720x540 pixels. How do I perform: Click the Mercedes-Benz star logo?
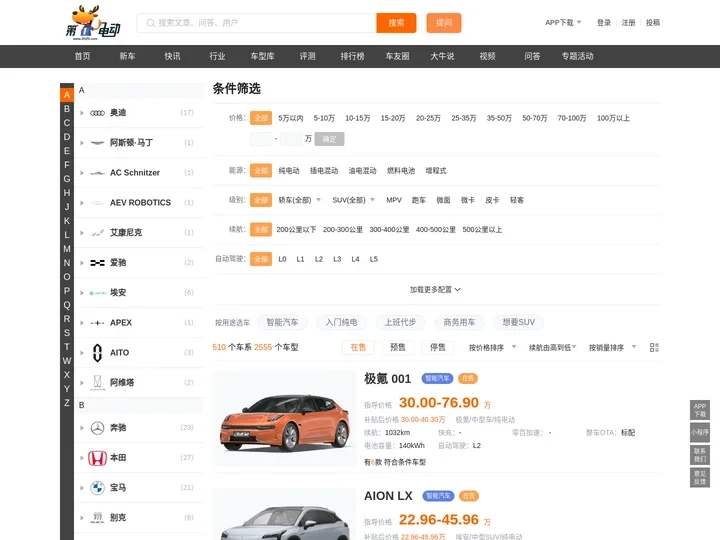[97, 428]
